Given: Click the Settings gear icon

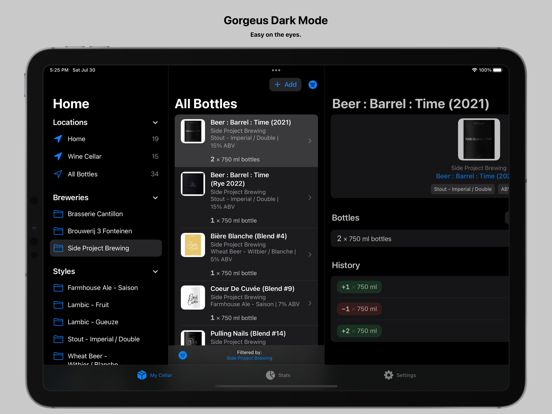Looking at the screenshot, I should point(388,375).
